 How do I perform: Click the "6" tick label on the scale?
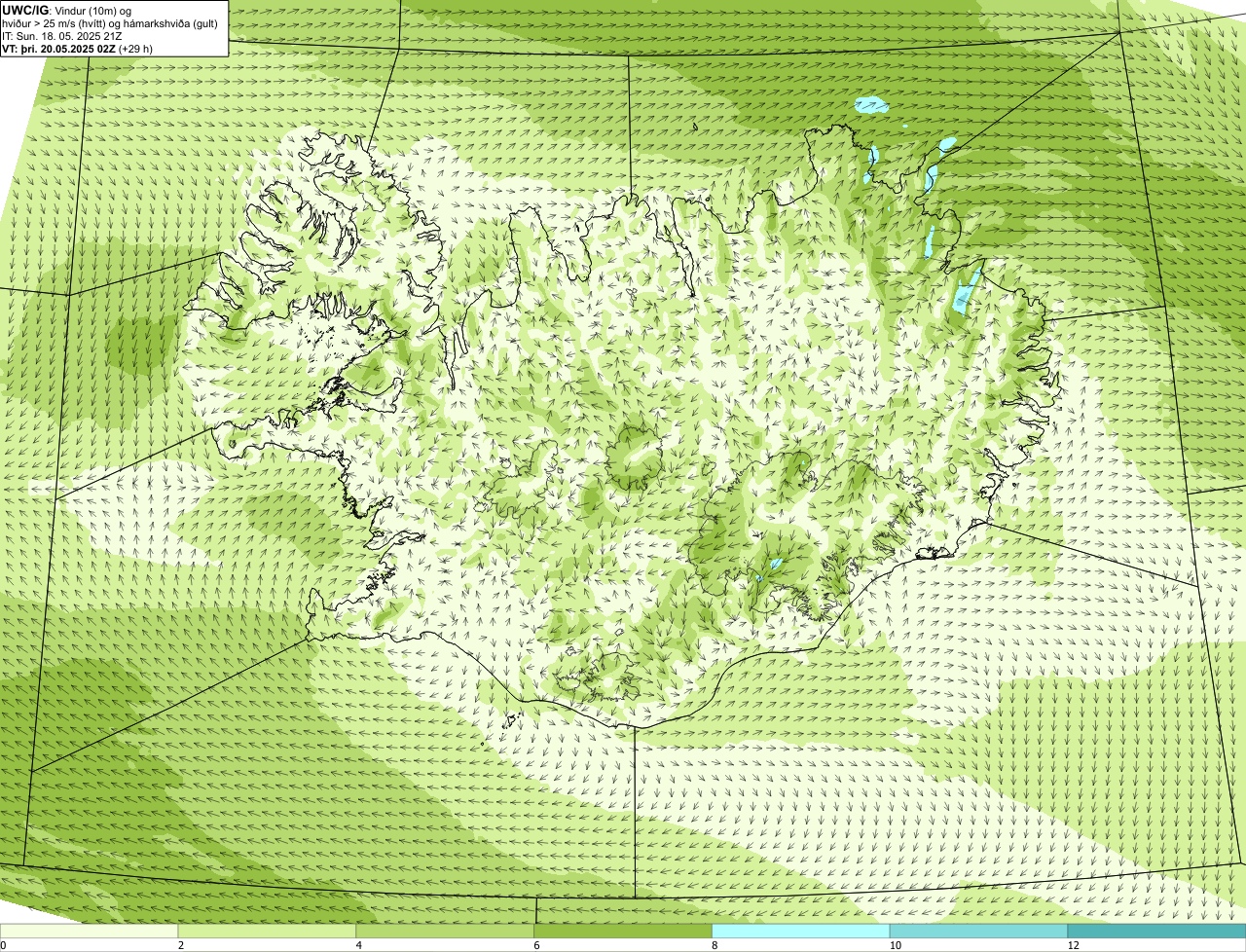[537, 945]
